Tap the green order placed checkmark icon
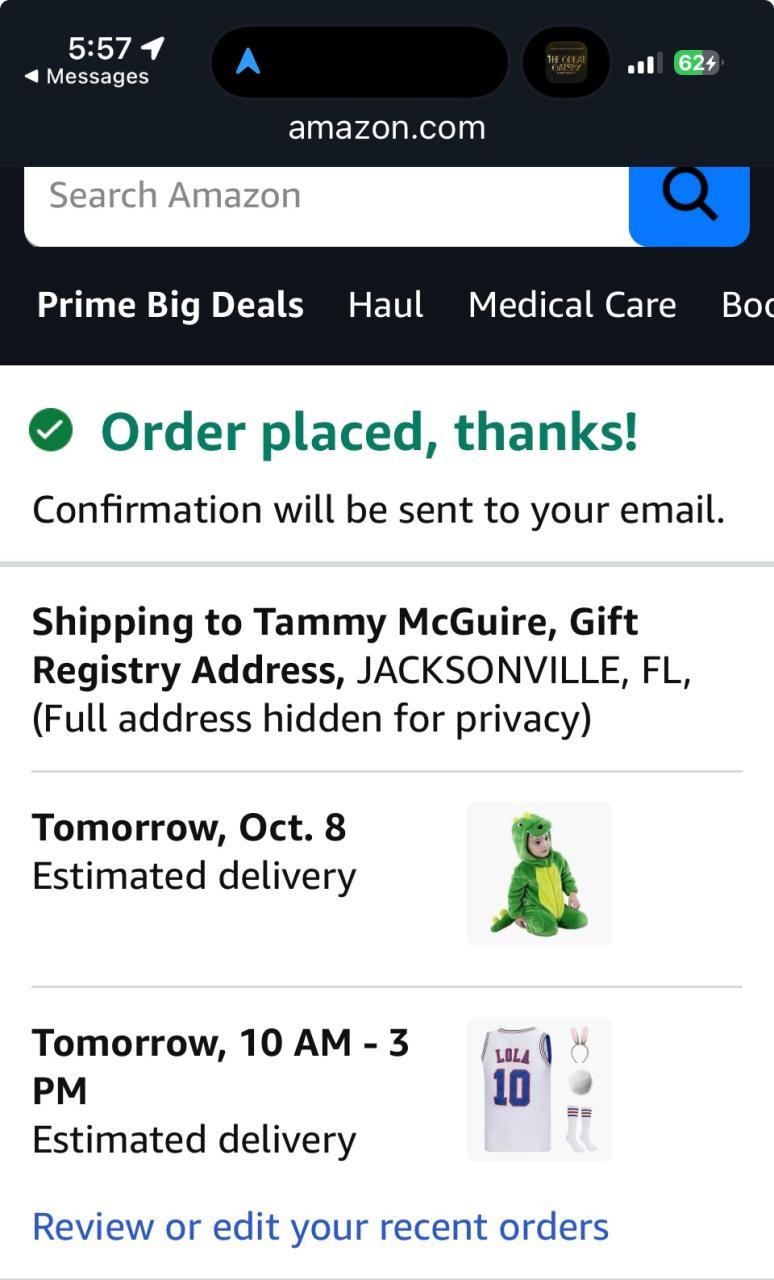774x1280 pixels. [x=50, y=432]
